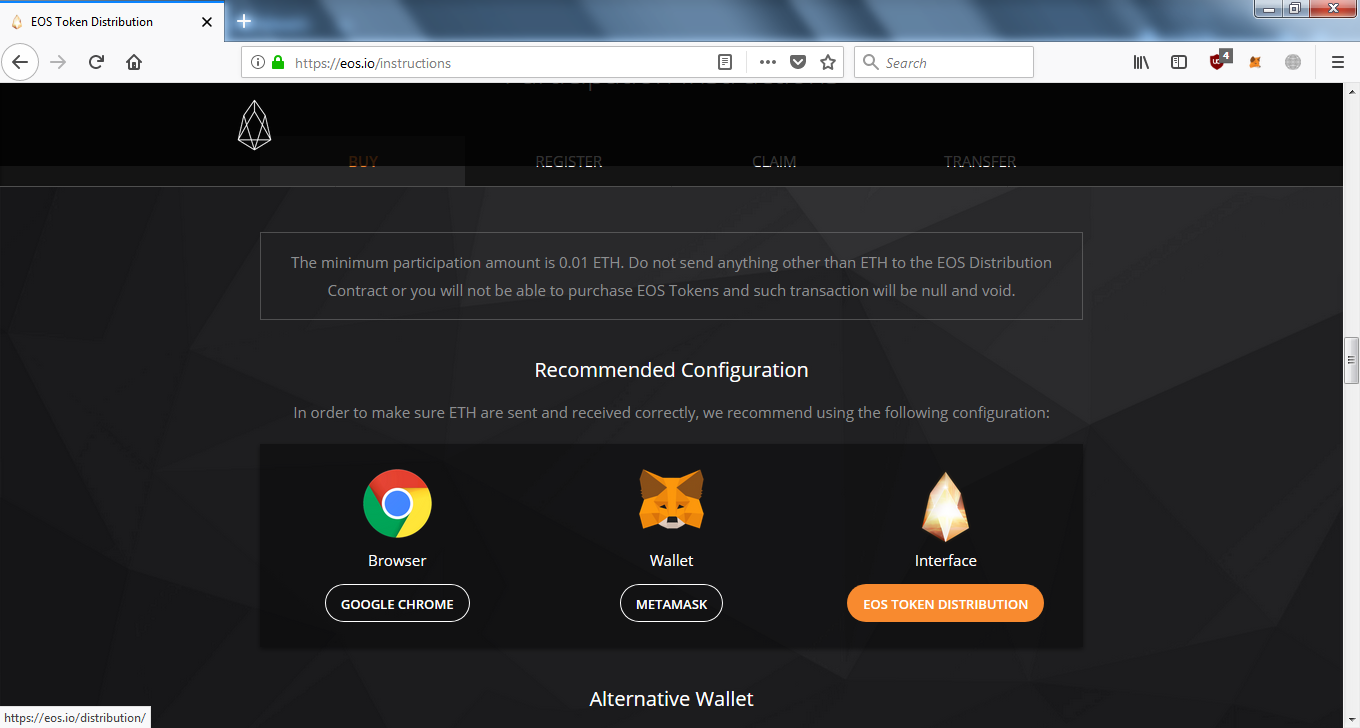Click the search magnifier icon

[x=871, y=62]
